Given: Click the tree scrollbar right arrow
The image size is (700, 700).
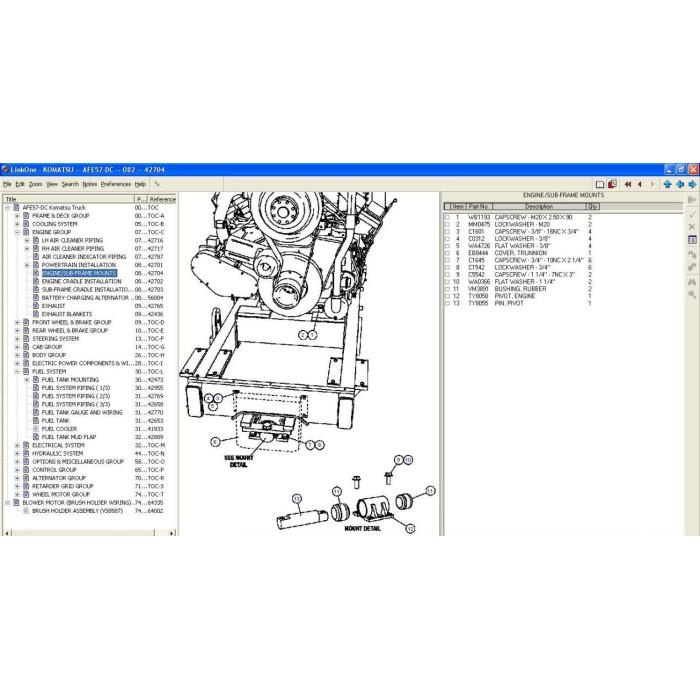Looking at the screenshot, I should coord(172,533).
